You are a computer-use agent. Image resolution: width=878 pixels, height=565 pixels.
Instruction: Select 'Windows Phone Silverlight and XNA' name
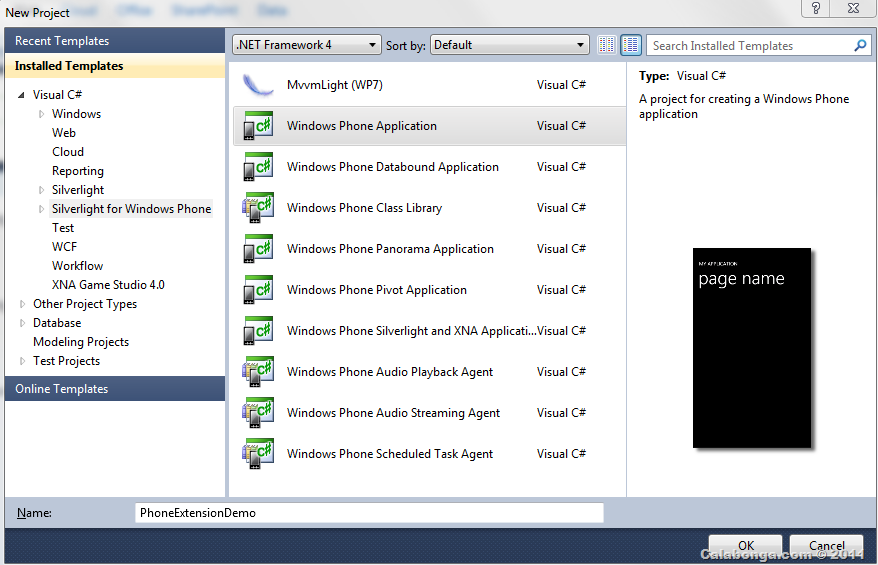click(411, 331)
